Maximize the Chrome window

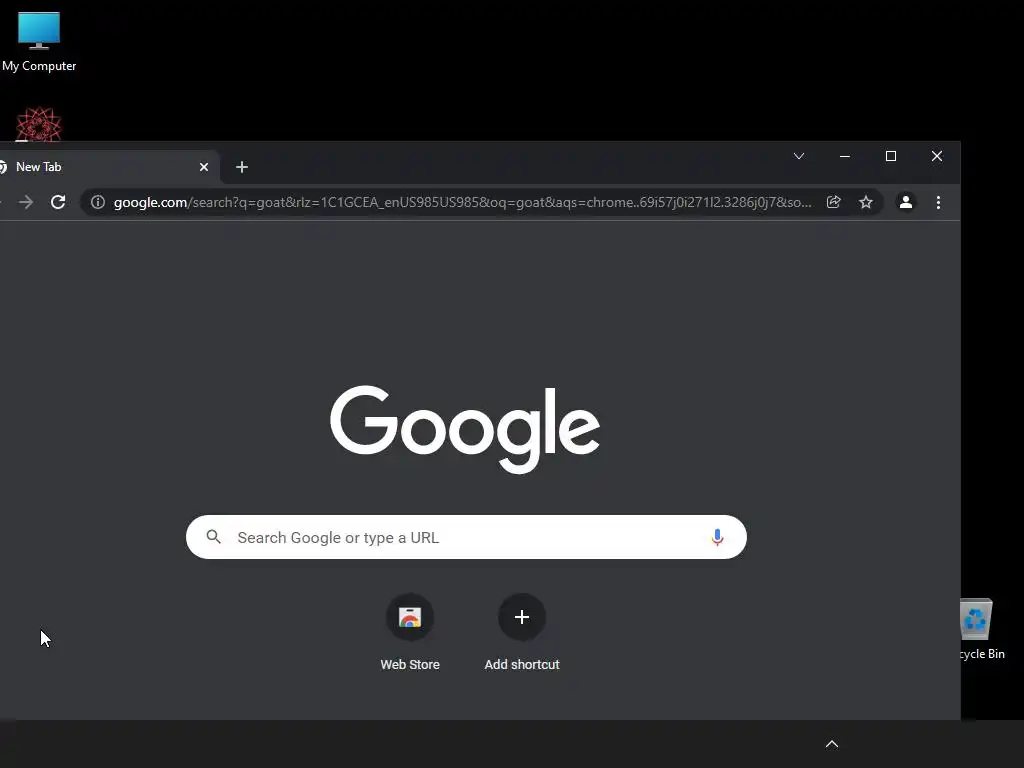pos(891,156)
